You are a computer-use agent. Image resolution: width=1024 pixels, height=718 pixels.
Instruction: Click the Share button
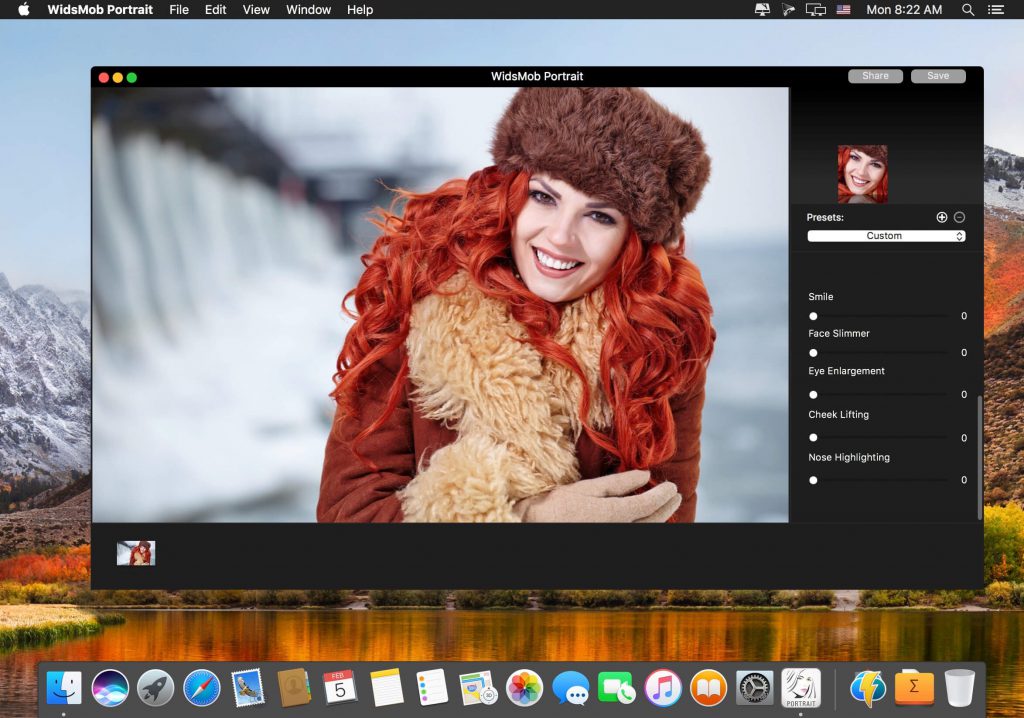[875, 75]
